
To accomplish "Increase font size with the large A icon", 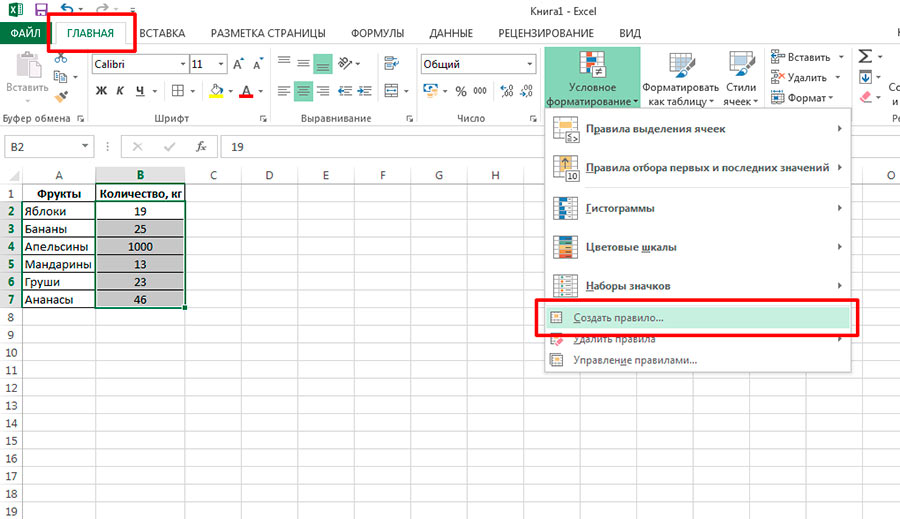I will click(238, 64).
